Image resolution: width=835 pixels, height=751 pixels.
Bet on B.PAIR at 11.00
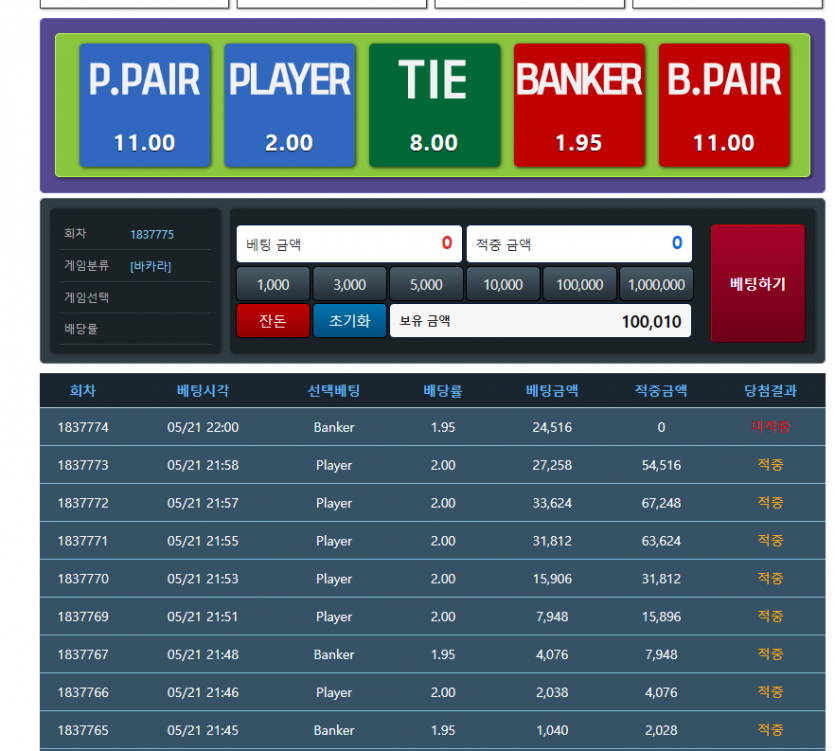tap(724, 105)
